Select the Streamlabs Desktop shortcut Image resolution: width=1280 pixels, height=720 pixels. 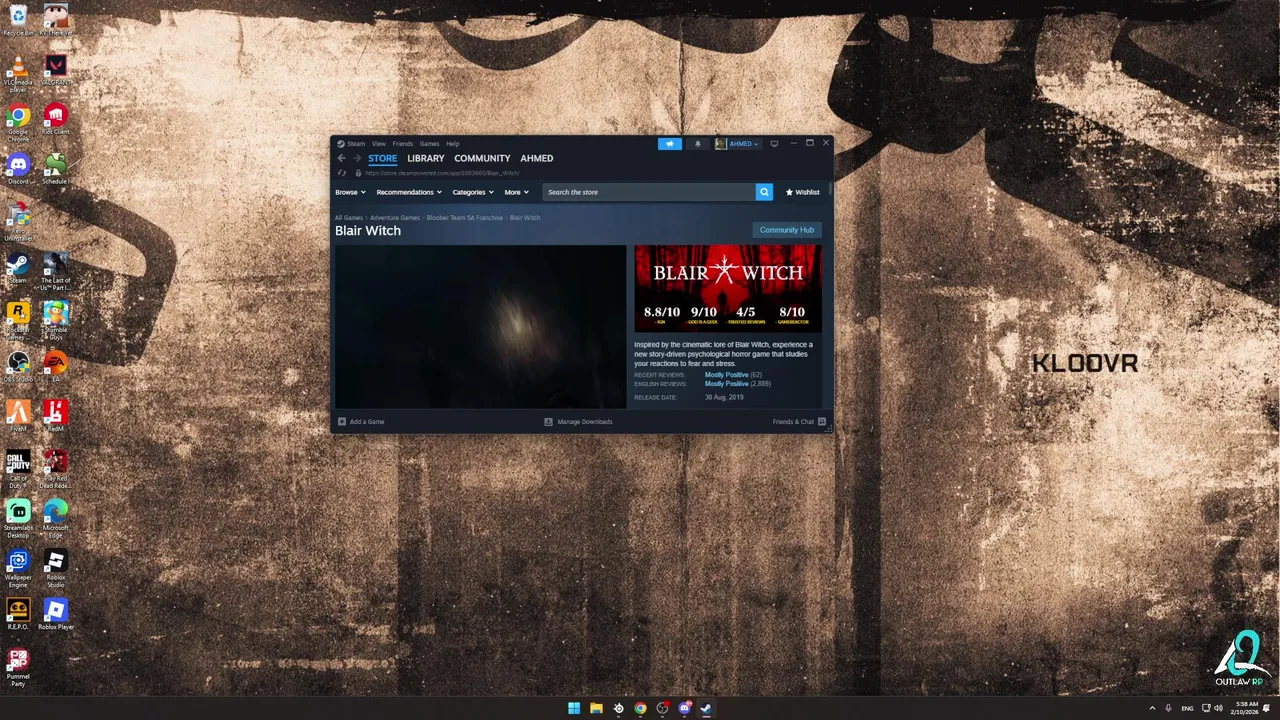click(x=18, y=518)
